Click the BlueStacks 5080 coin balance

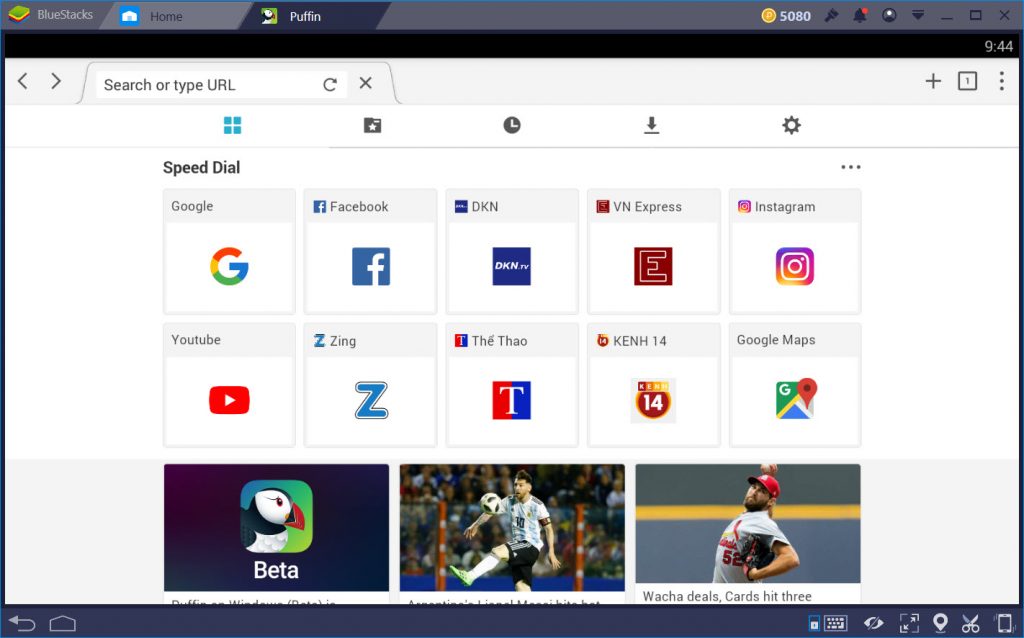786,16
